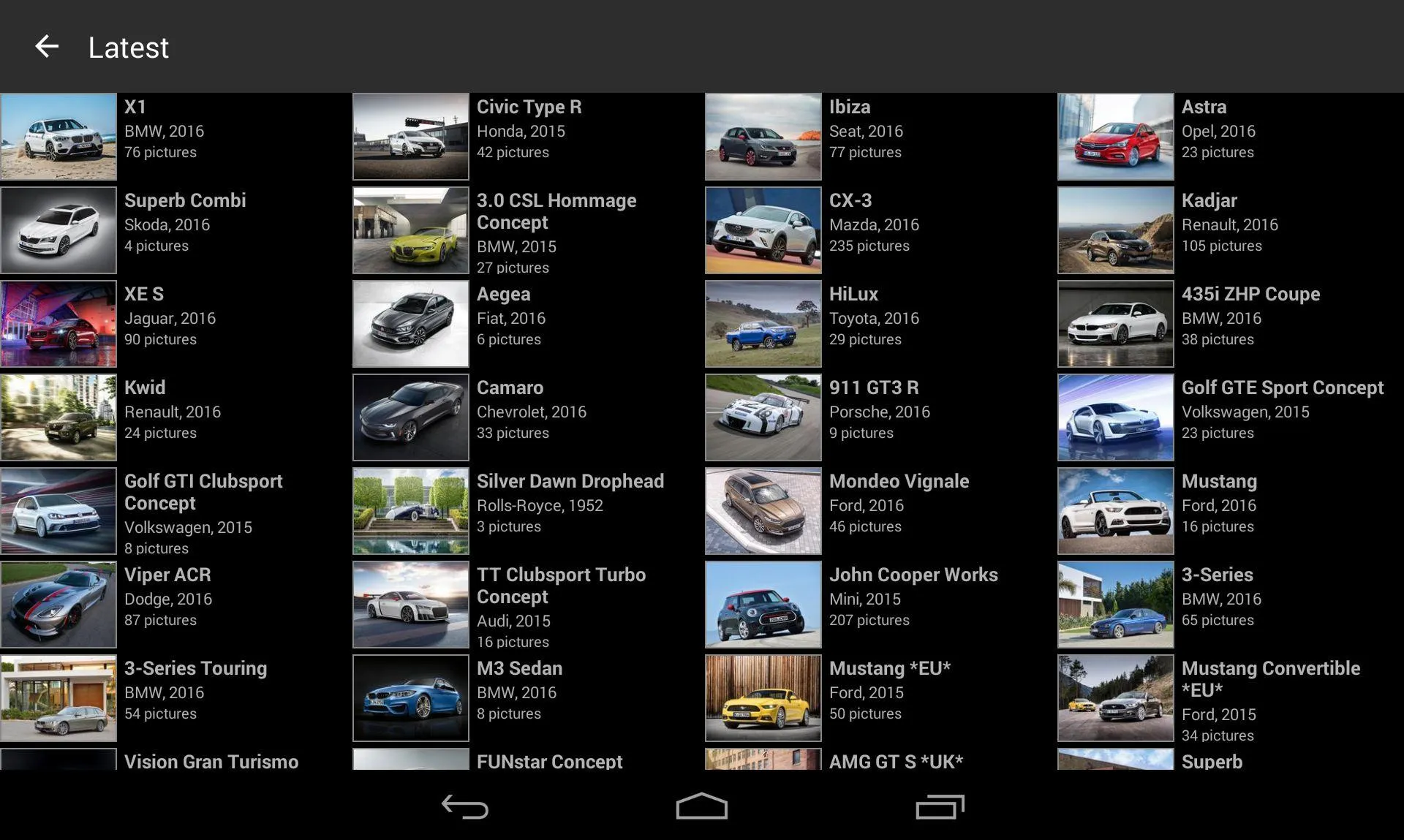This screenshot has height=840, width=1404.
Task: Open the 435i ZHP Coupe thumbnail
Action: [x=1116, y=324]
